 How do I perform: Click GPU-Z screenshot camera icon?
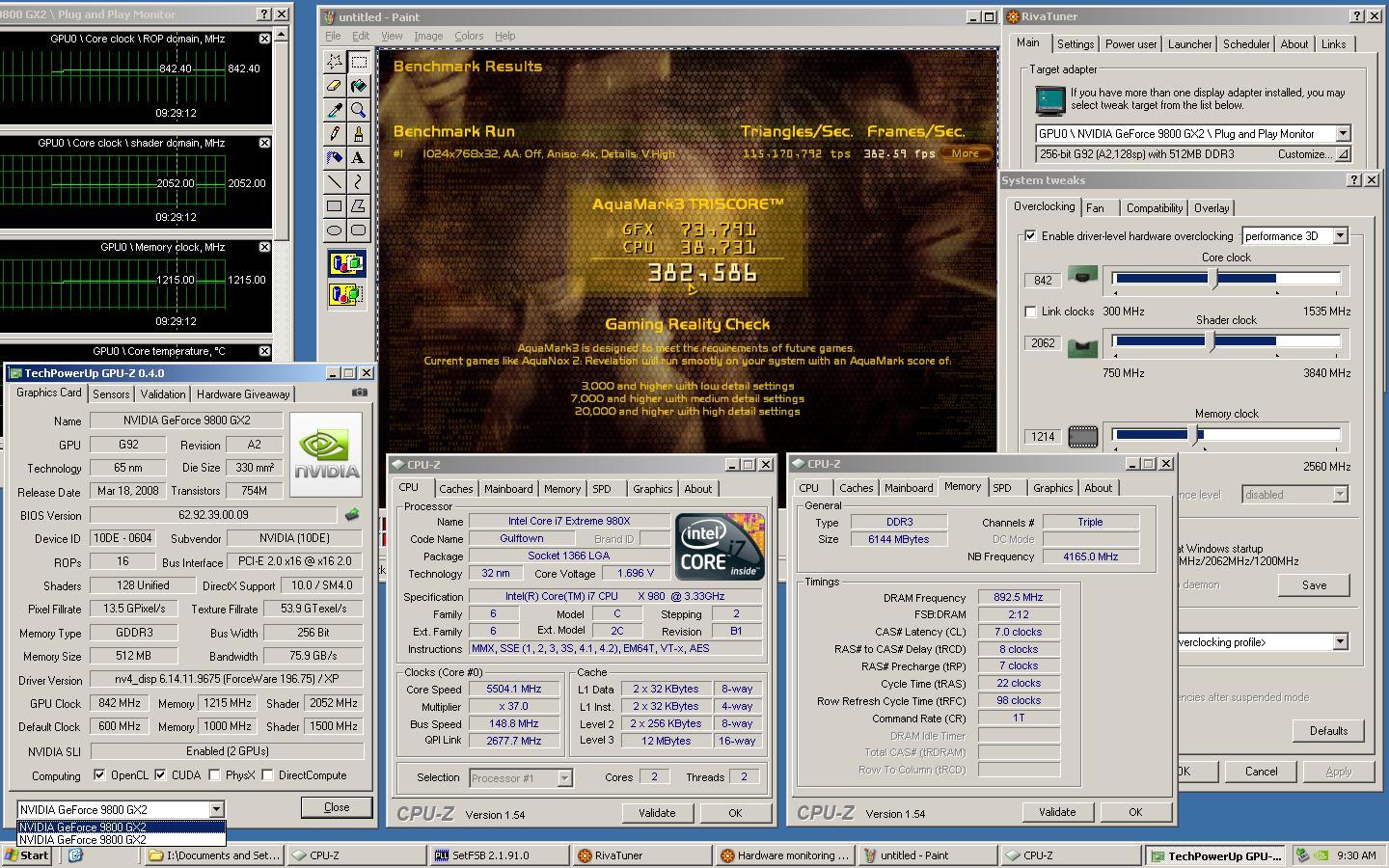[360, 393]
